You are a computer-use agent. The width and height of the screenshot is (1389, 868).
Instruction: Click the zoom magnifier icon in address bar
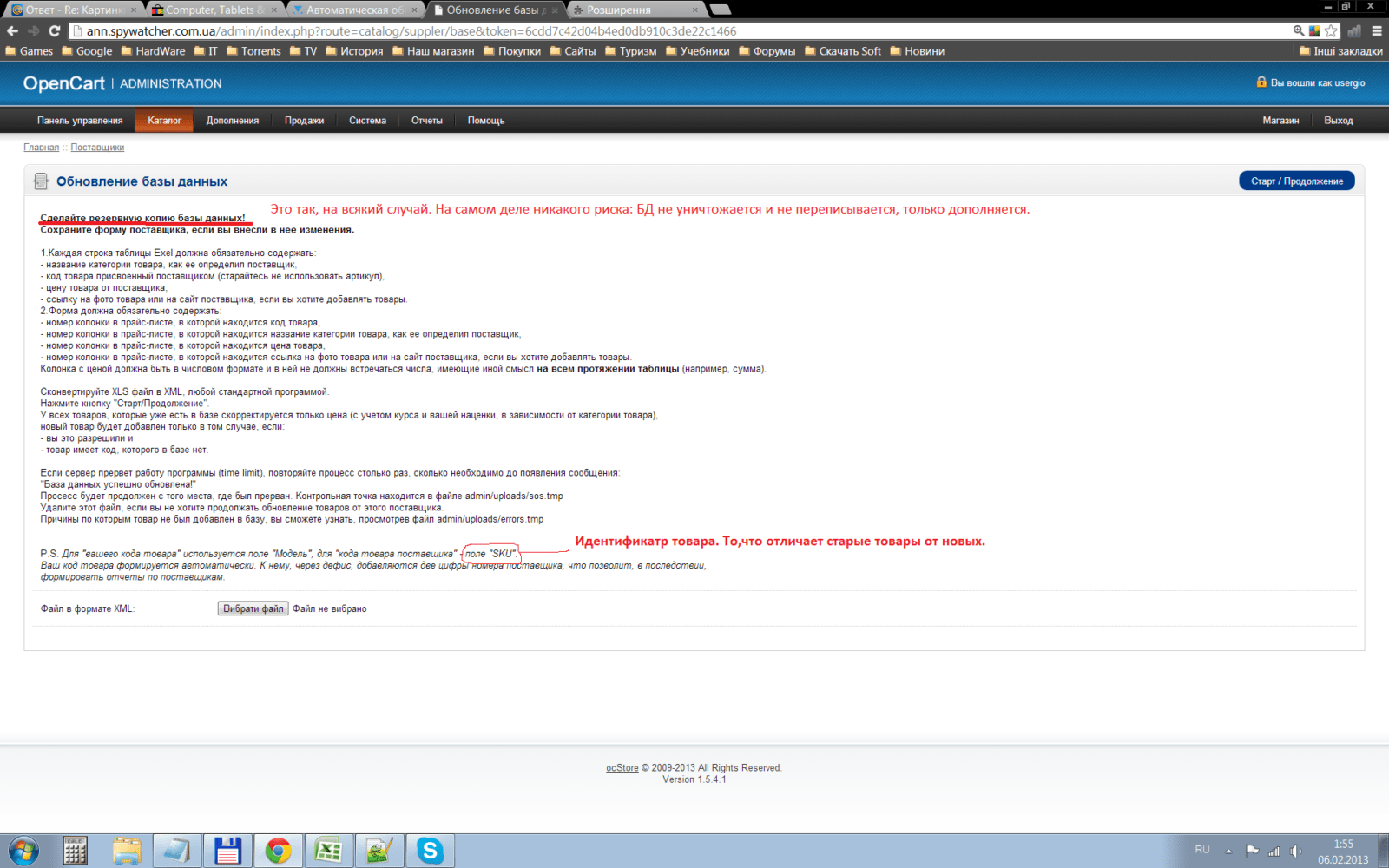point(1299,31)
